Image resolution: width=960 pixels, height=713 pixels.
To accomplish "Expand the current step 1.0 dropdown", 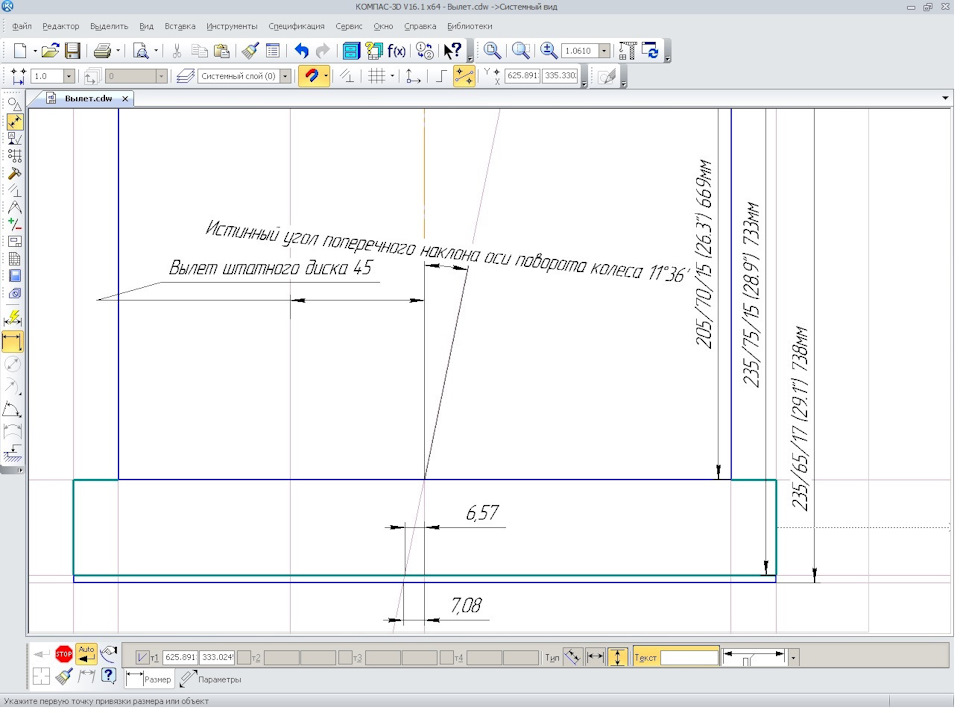I will (x=69, y=76).
